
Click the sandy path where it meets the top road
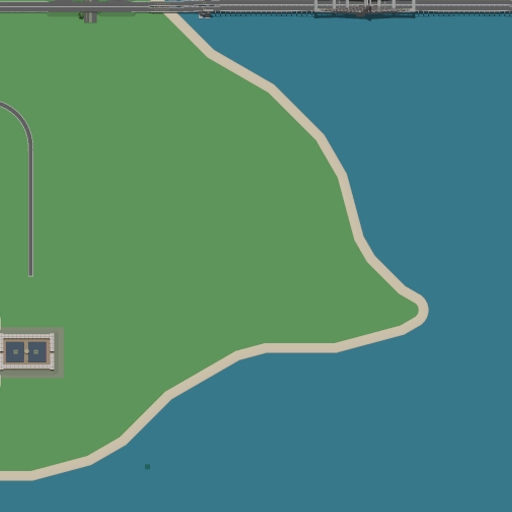[x=172, y=17]
